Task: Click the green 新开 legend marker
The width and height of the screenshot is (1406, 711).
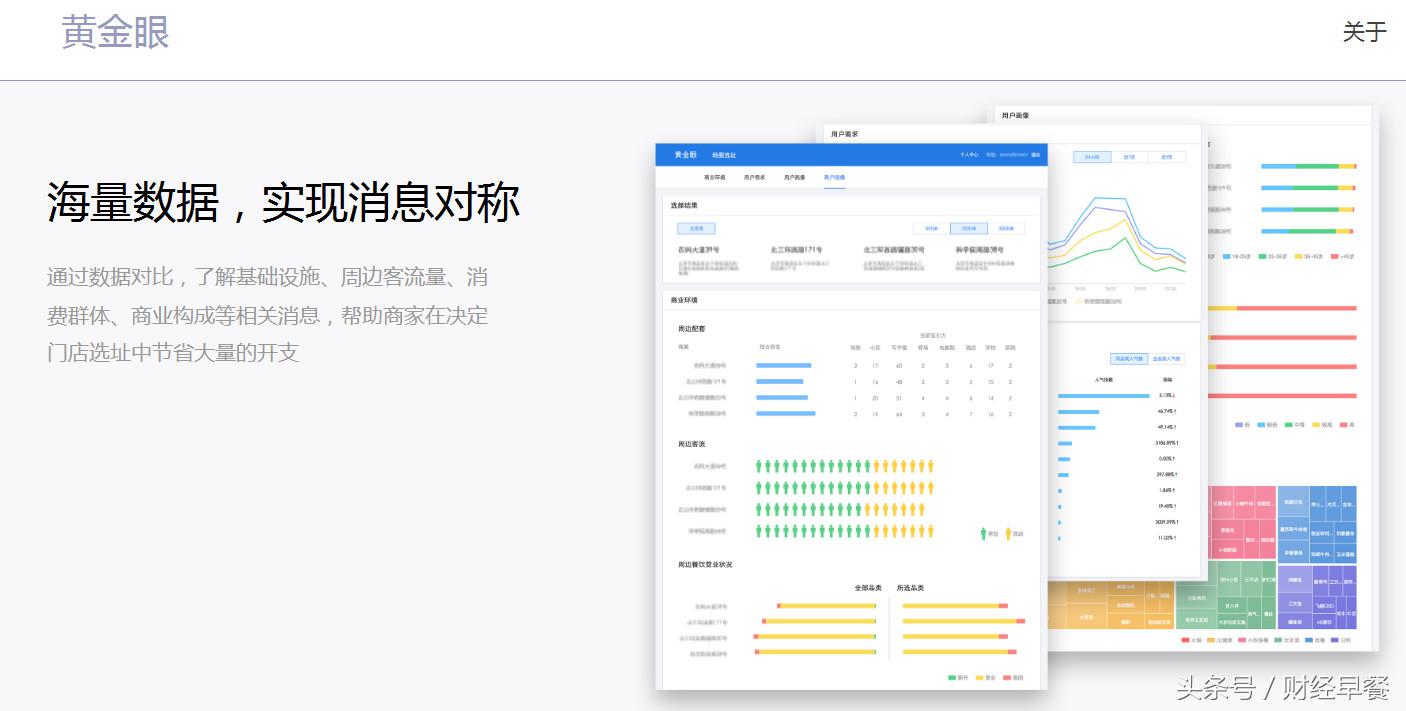Action: pos(951,678)
